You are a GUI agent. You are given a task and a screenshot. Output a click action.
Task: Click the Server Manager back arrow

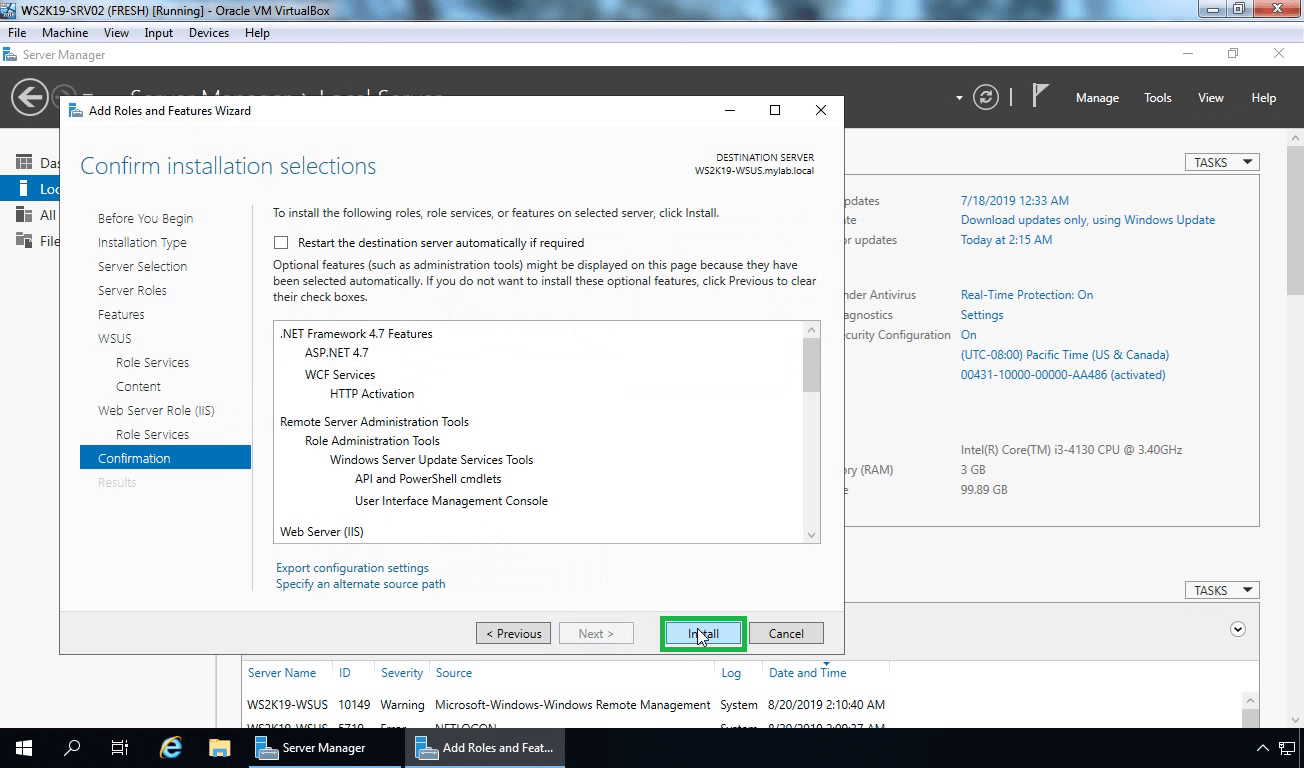(x=30, y=98)
